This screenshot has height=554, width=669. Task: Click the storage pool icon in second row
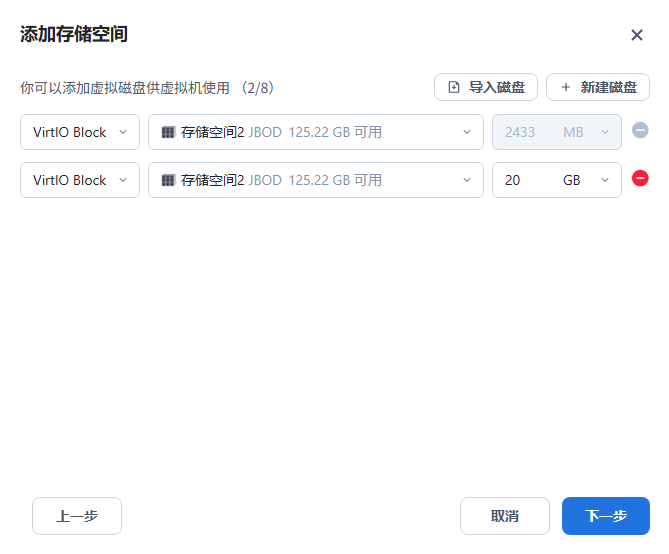[168, 180]
